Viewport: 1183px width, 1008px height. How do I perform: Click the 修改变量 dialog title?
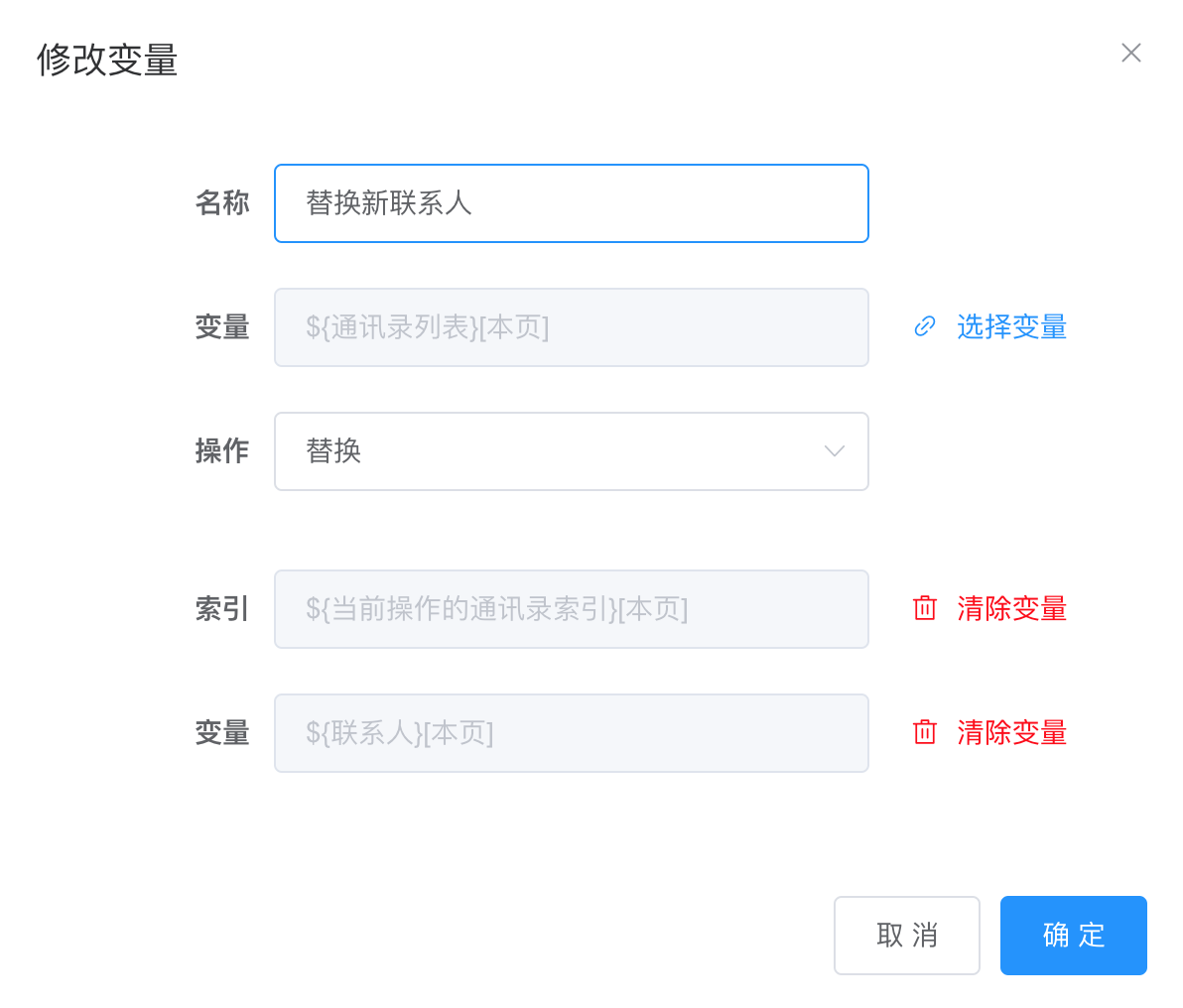pyautogui.click(x=107, y=60)
